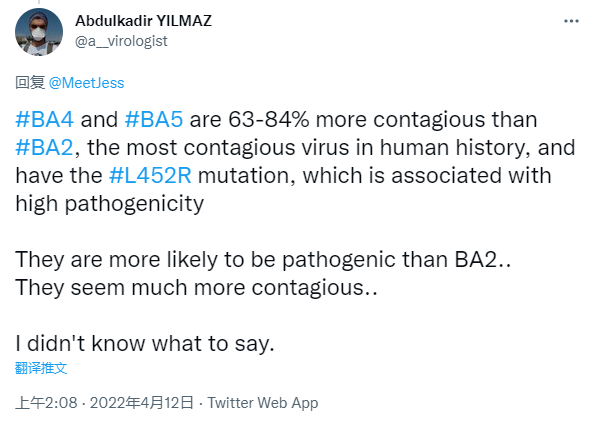Click the words 'high pathogenicity'
Image resolution: width=594 pixels, height=423 pixels.
(x=110, y=204)
